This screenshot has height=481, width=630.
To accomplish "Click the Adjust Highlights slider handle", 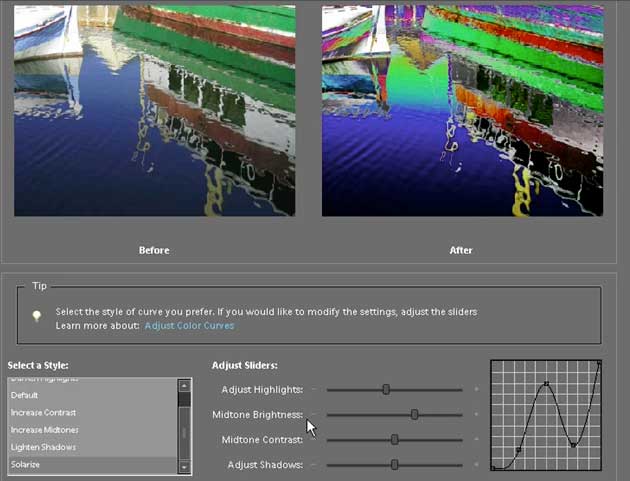I will click(x=386, y=389).
